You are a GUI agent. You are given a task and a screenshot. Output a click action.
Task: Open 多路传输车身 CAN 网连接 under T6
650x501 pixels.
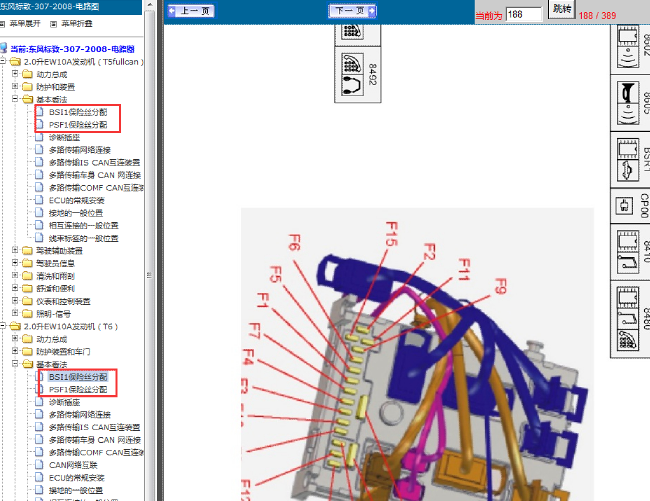(x=95, y=440)
